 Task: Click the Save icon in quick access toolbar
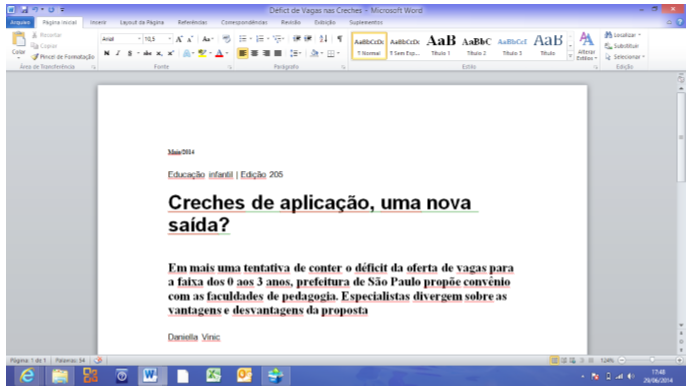click(24, 9)
